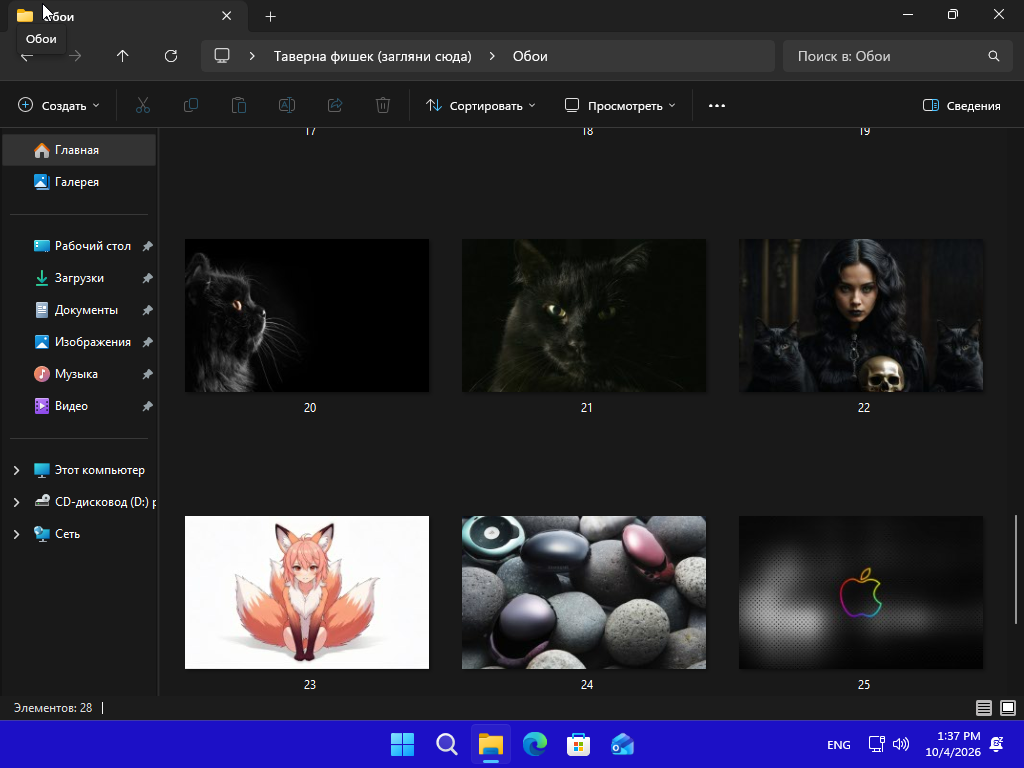
Task: Toggle the Сведения details pane
Action: pyautogui.click(x=961, y=105)
